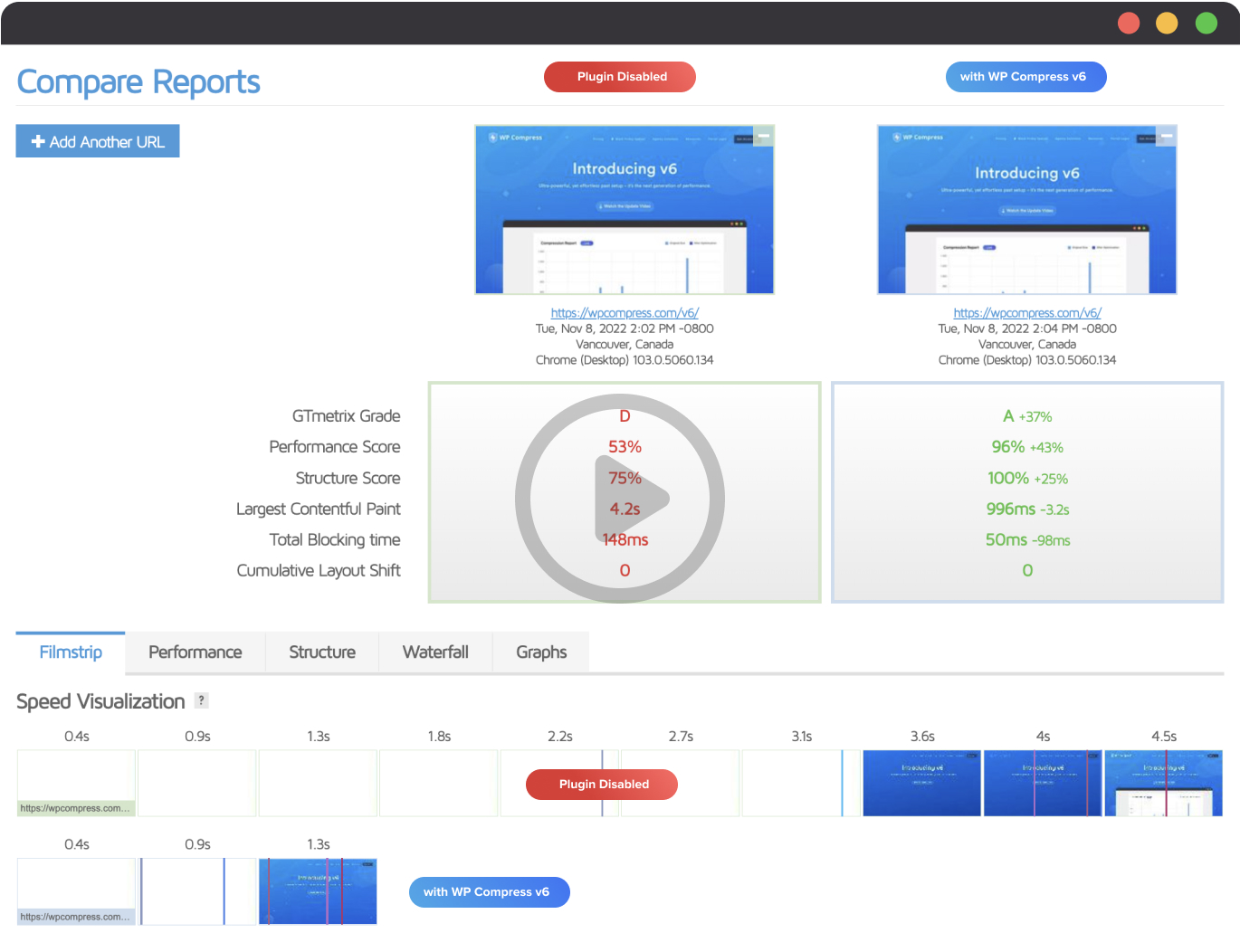Open the wpcompress.com/v6 link under the Plugin Disabled screenshot

625,313
